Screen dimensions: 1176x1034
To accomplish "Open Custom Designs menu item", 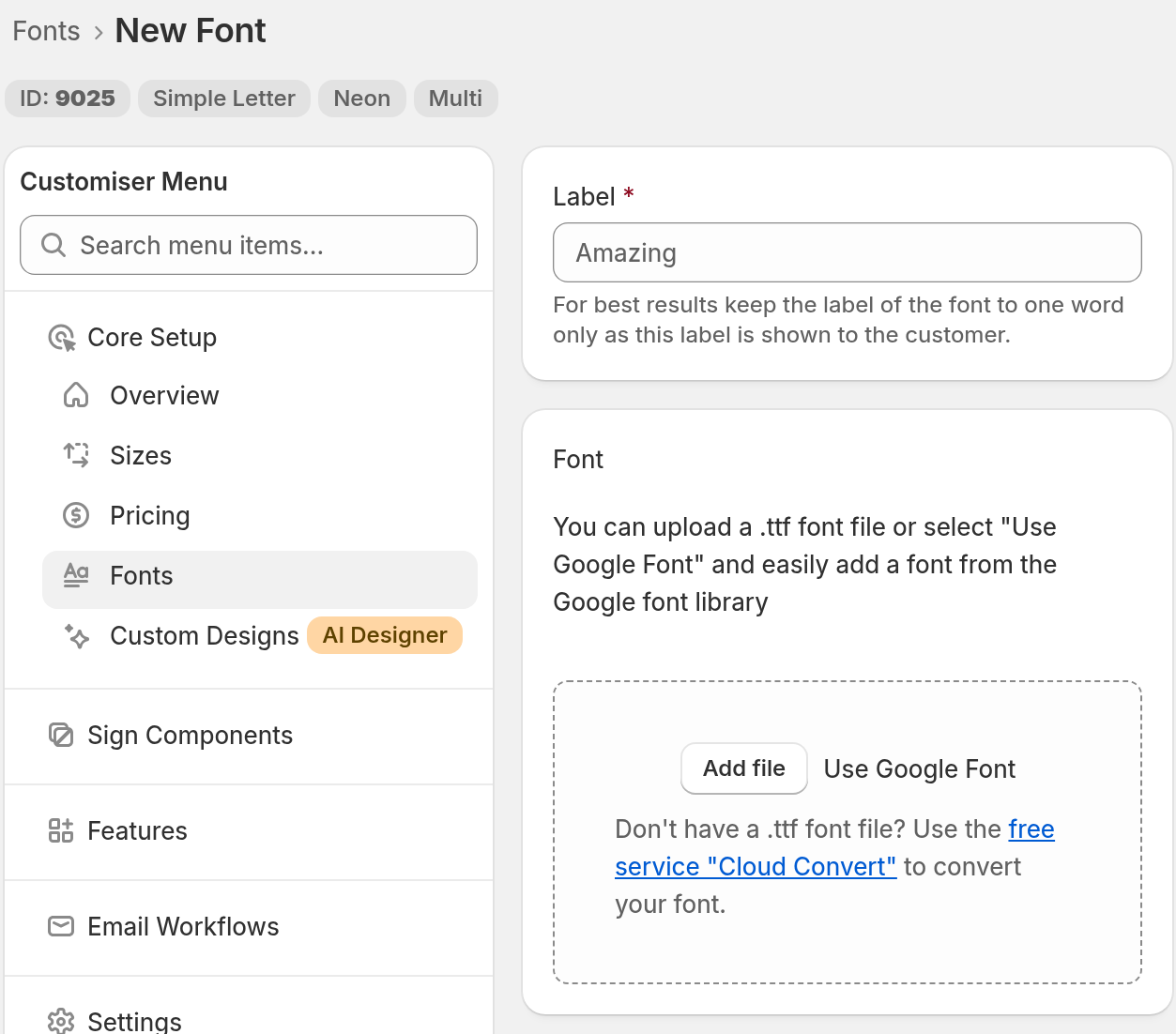I will (204, 636).
